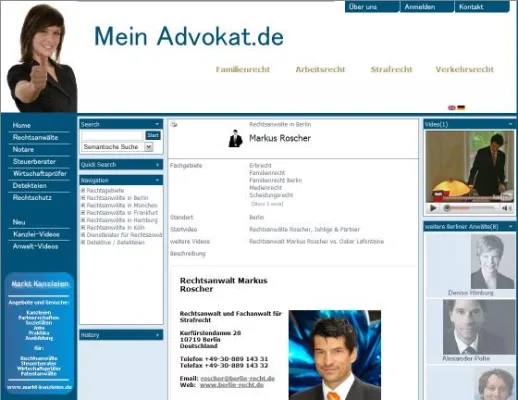The image size is (518, 400).
Task: Open the Markt Kanzleien banner heading
Action: point(40,284)
